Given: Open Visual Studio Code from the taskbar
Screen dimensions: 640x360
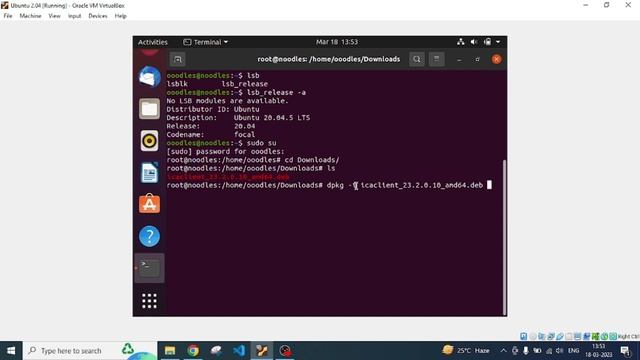Looking at the screenshot, I should tap(239, 351).
